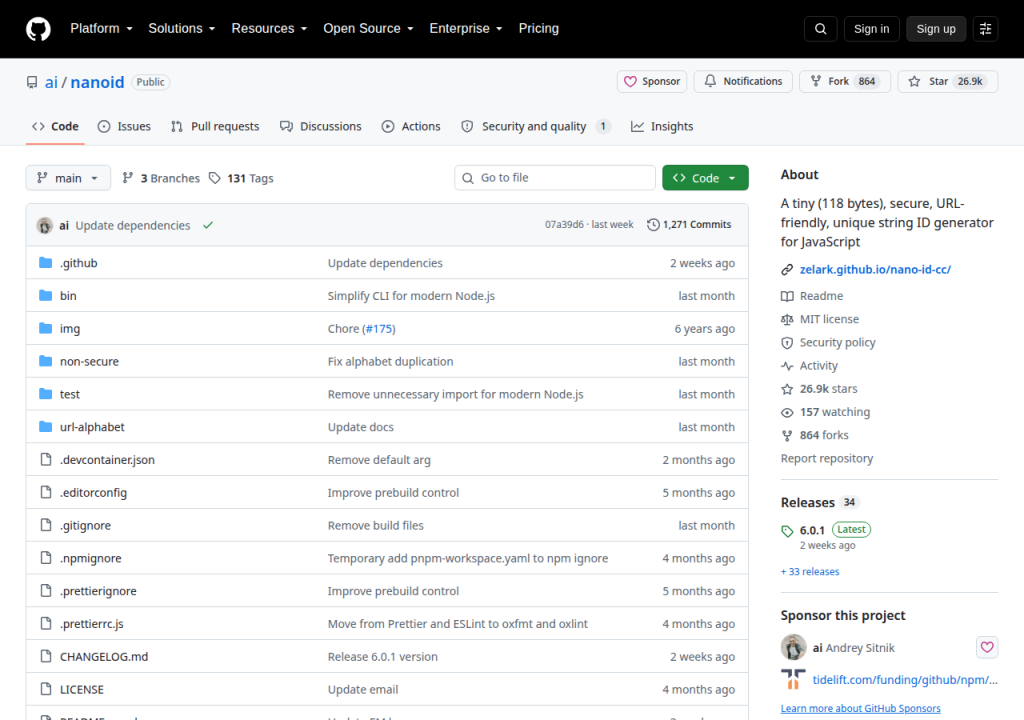Expand the Enterprise menu
1024x720 pixels.
466,29
